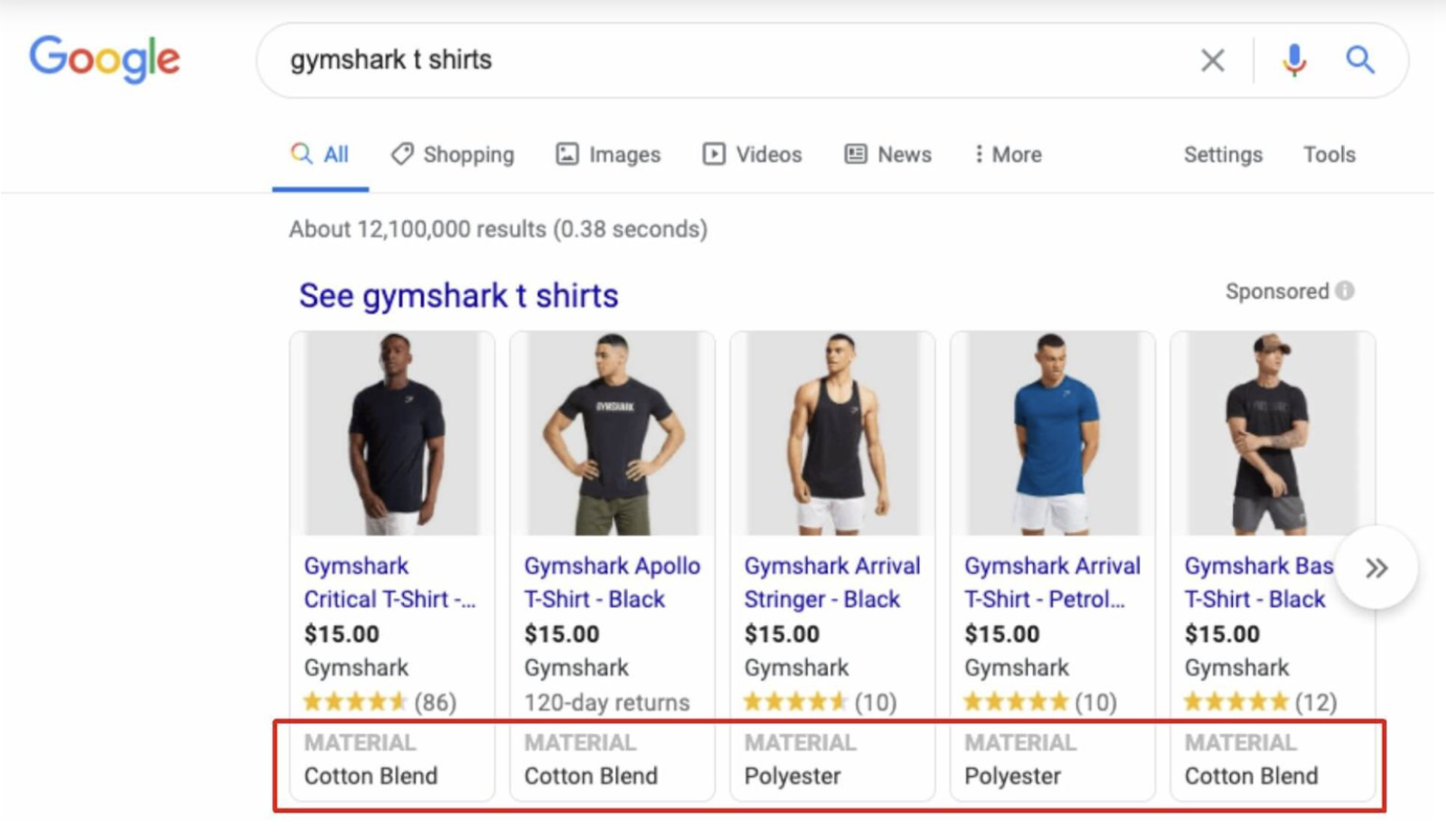
Task: Click the Google logo
Action: coord(105,59)
